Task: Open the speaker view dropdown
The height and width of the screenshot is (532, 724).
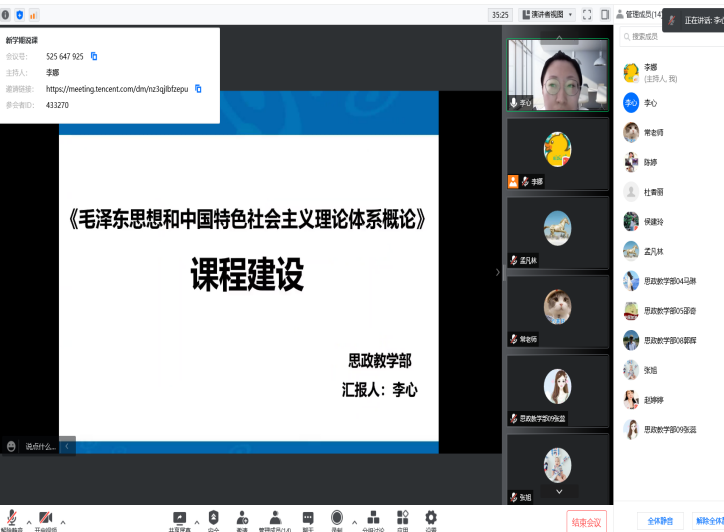Action: 548,15
